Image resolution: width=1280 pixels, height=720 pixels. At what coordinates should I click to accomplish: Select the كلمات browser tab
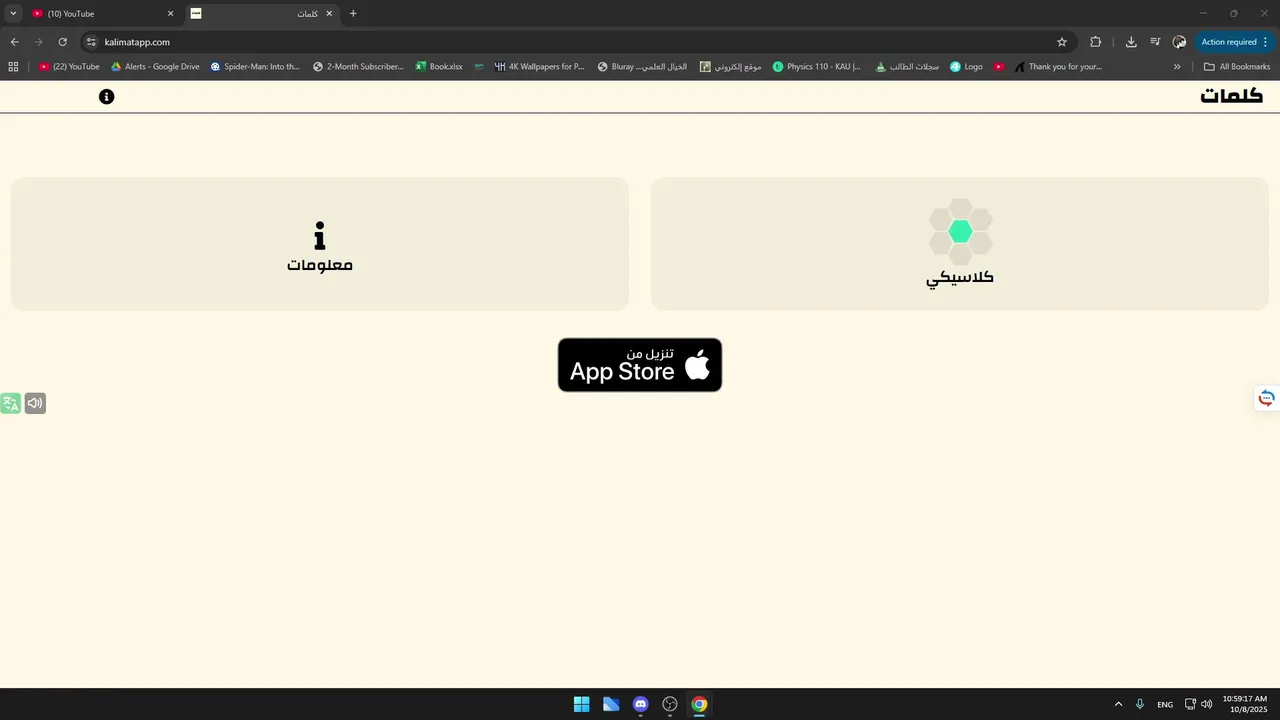point(262,14)
